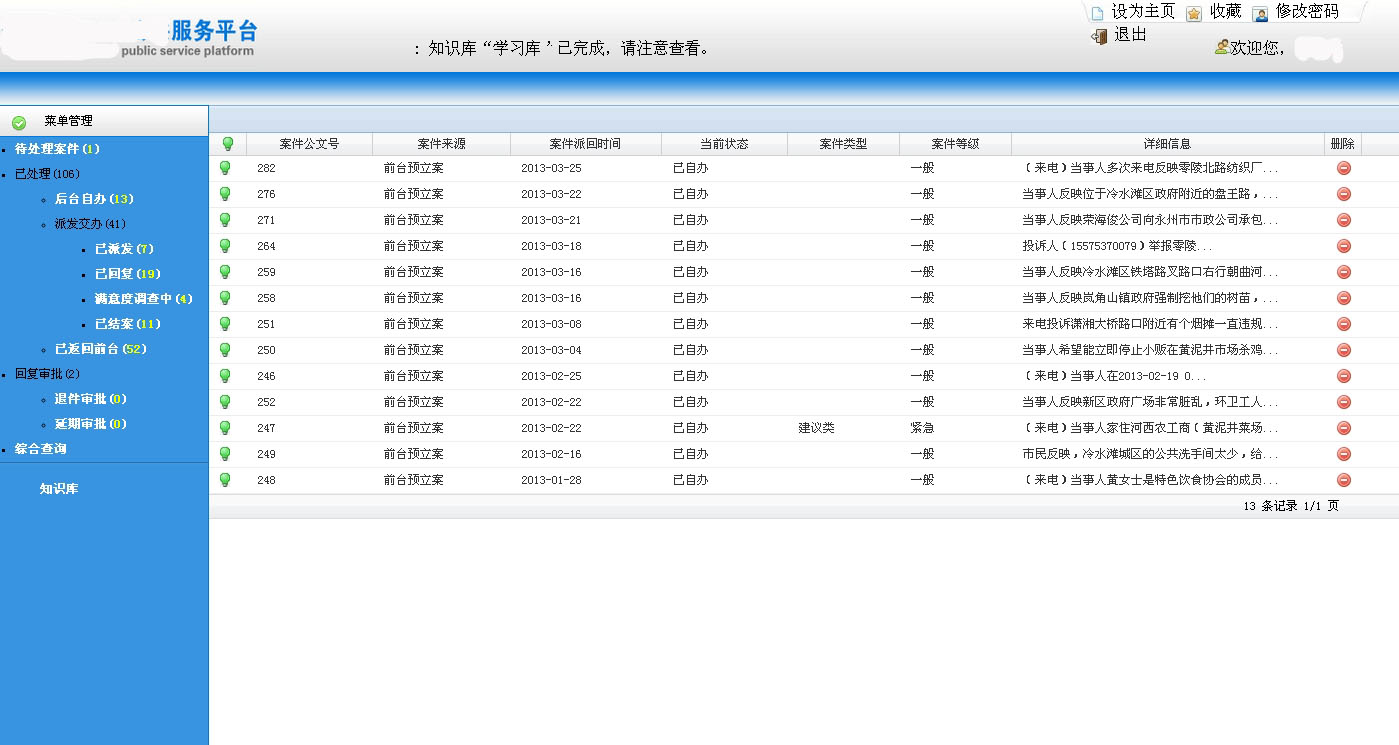Click delete icon for case 250
This screenshot has height=745, width=1399.
1343,350
